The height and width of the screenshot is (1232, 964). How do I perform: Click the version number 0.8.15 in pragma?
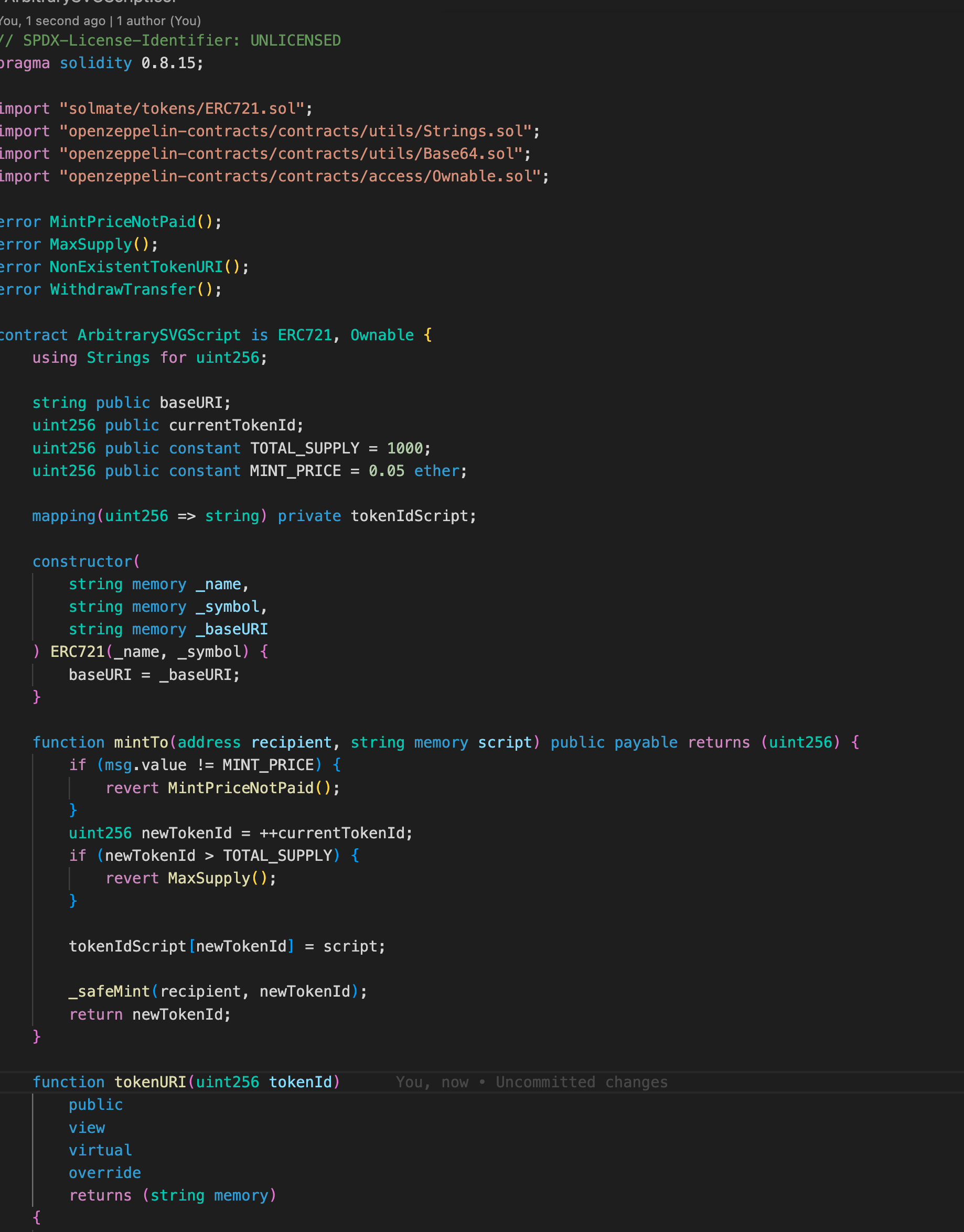pos(168,63)
